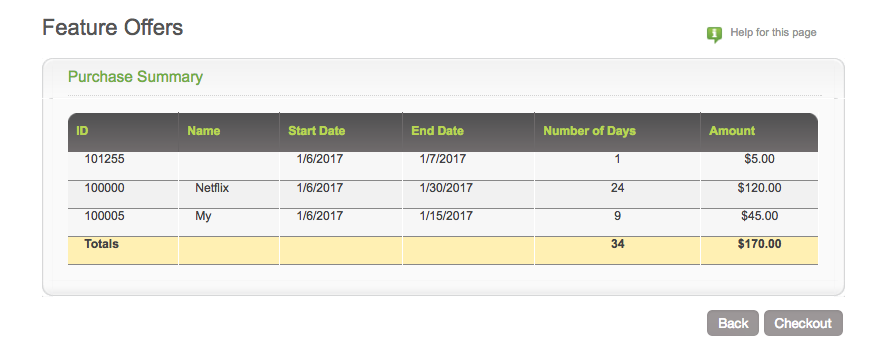Open Help for this page link

tap(773, 32)
